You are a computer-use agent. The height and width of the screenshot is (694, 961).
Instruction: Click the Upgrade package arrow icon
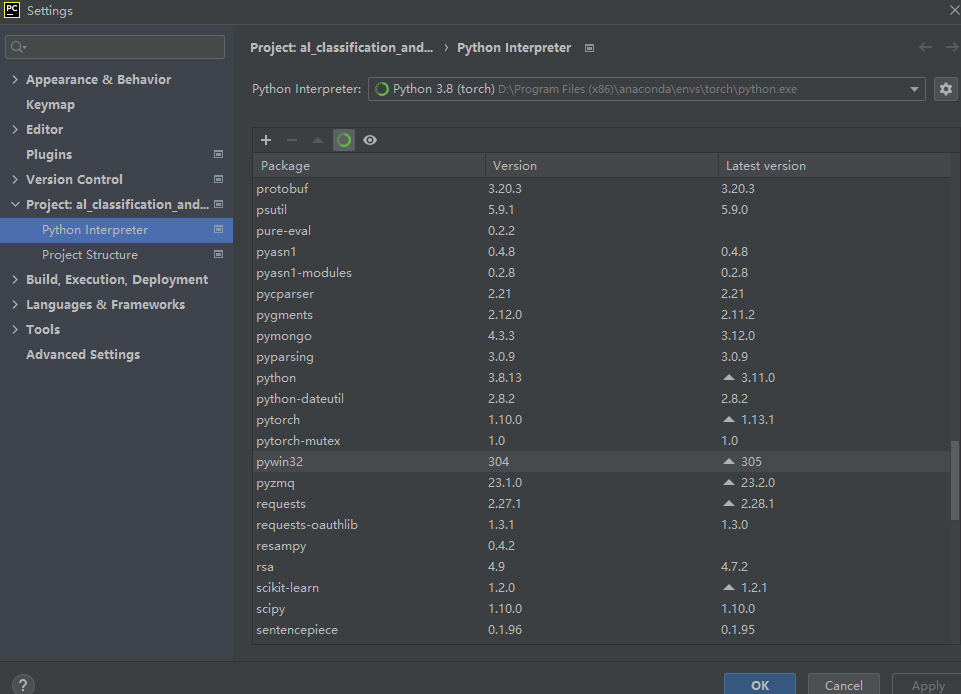(x=316, y=140)
